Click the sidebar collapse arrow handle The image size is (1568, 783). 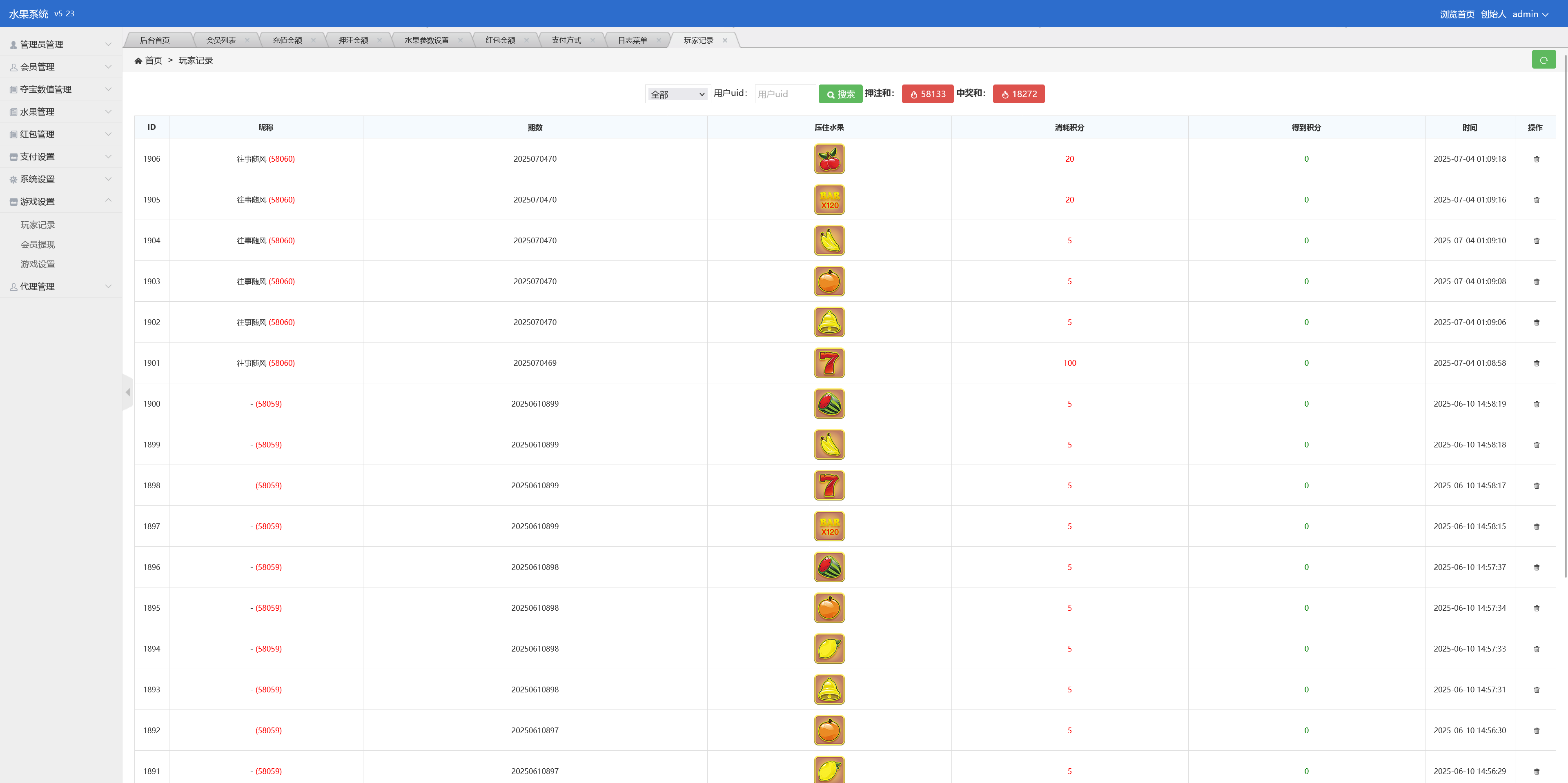[127, 392]
